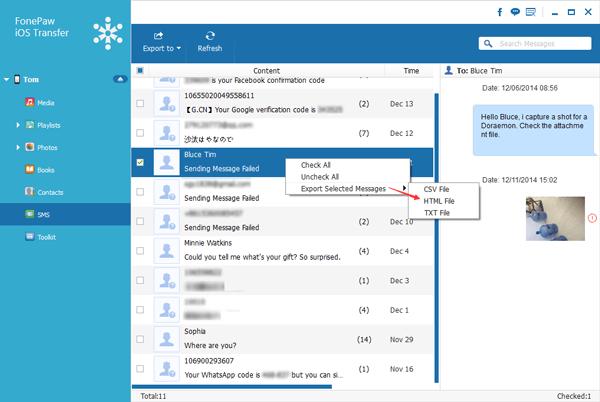This screenshot has height=402, width=600.
Task: Click the 'Hello Bluce' chat bubble
Action: point(533,130)
